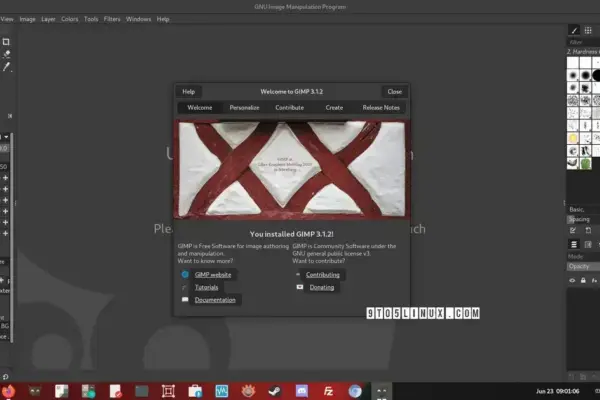Viewport: 600px width, 400px height.
Task: Open the View menu
Action: pyautogui.click(x=7, y=19)
